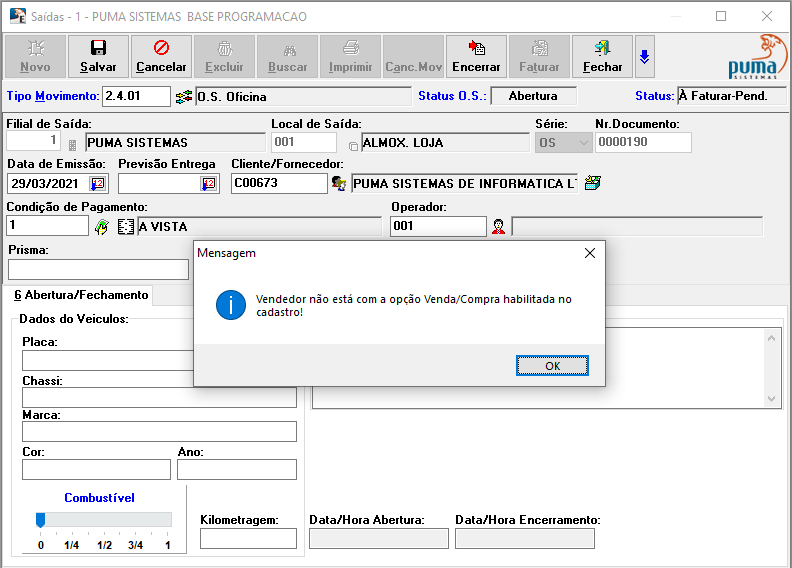Click the Kilometragem input field
This screenshot has width=792, height=568.
click(248, 539)
